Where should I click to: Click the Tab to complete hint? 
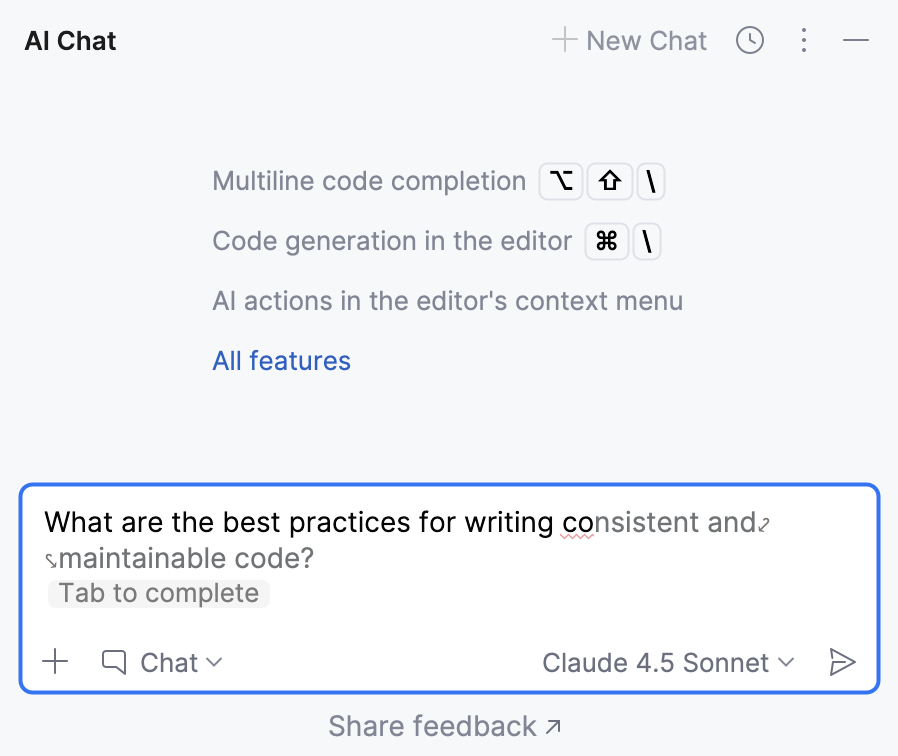(158, 593)
